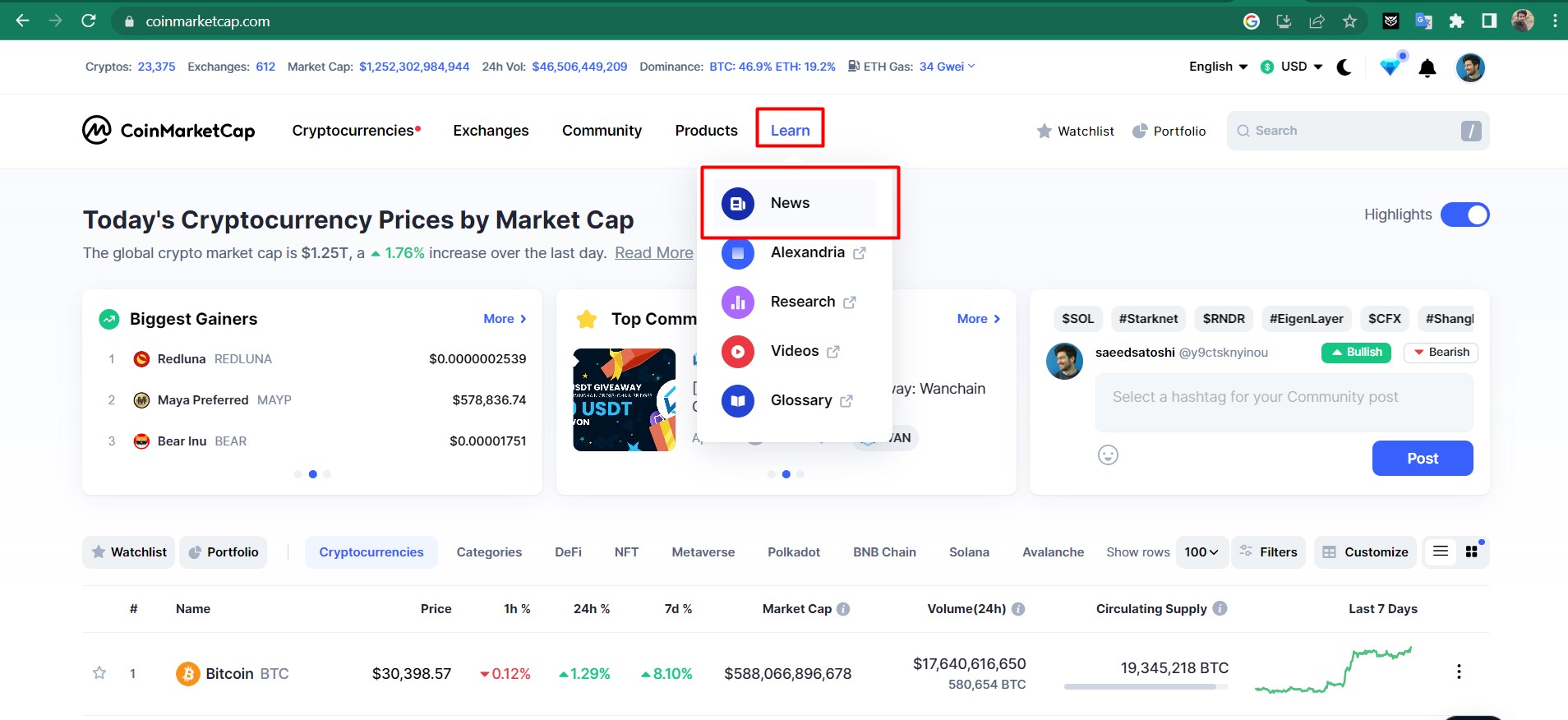Switch to list view icon
Screen dimensions: 1568x720
pos(1441,552)
